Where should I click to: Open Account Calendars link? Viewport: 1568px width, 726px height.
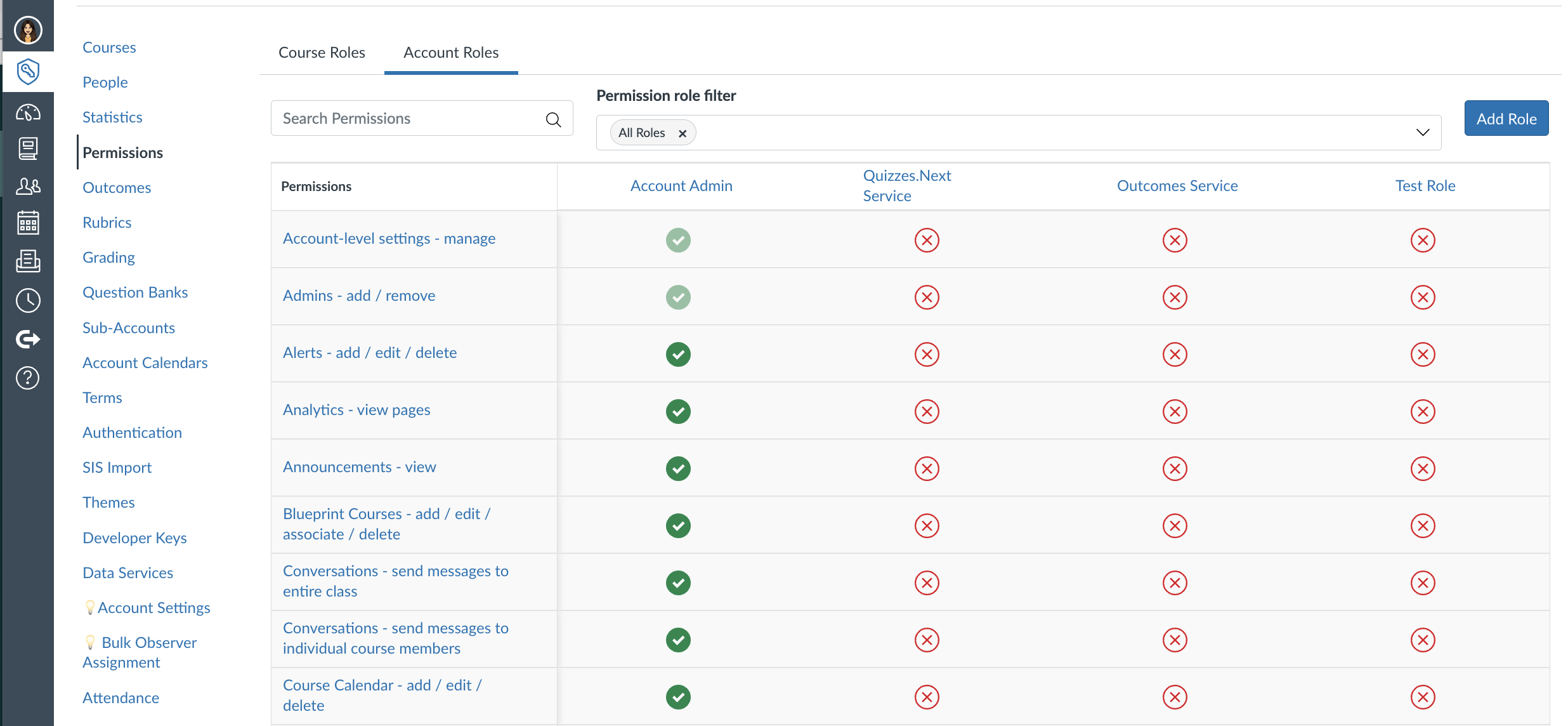[x=145, y=363]
